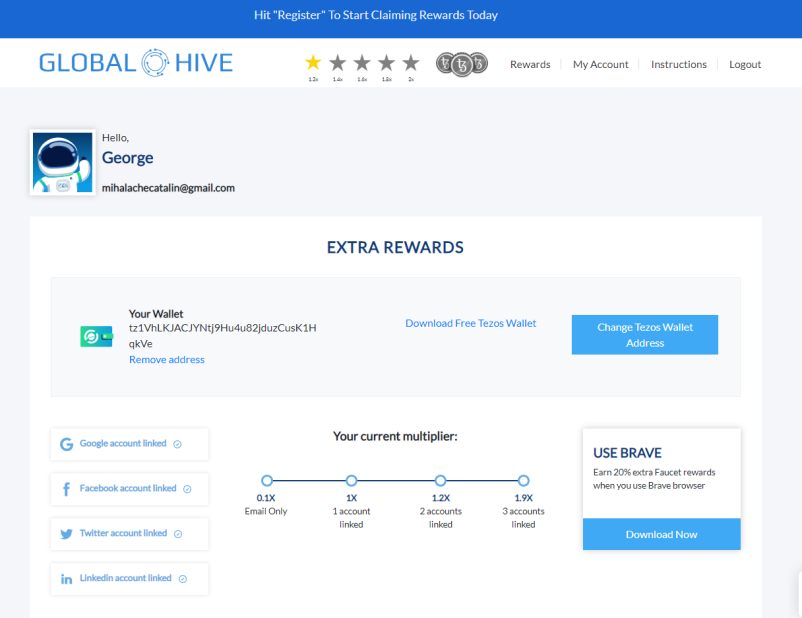The width and height of the screenshot is (802, 618).
Task: Click the USE BRAVE heading
Action: coord(627,453)
